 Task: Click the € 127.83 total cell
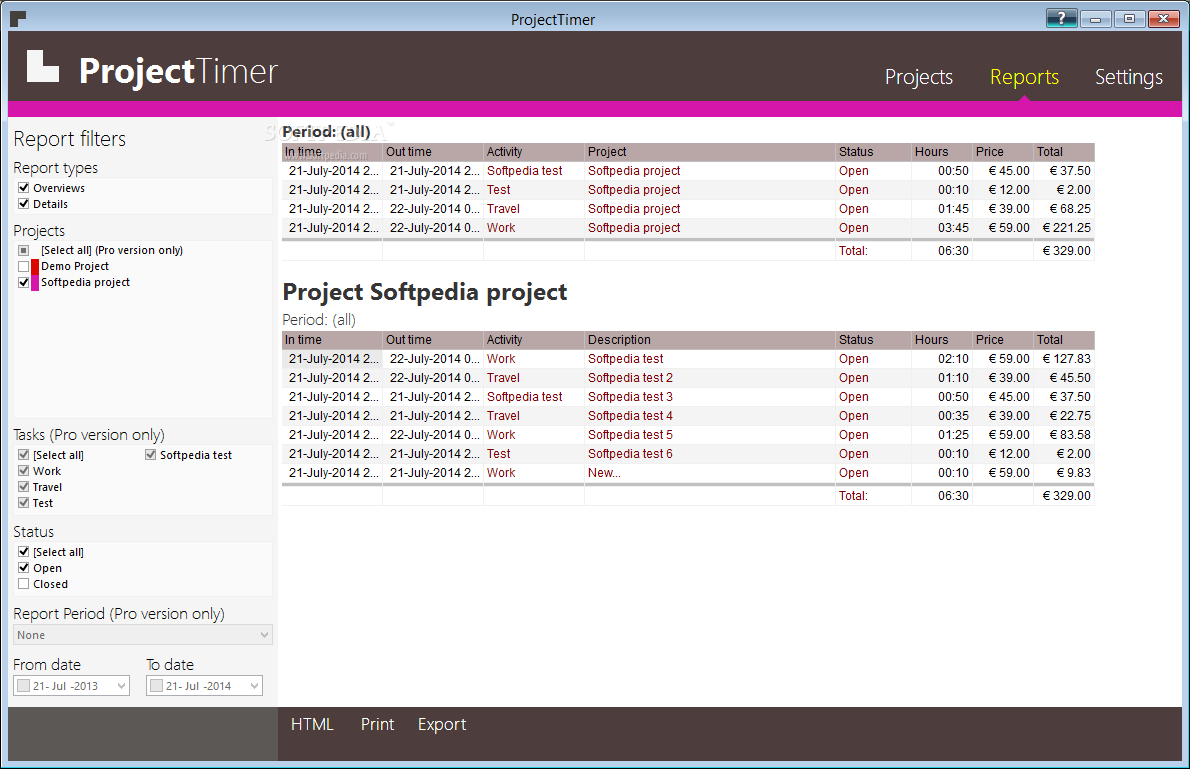[x=1066, y=359]
